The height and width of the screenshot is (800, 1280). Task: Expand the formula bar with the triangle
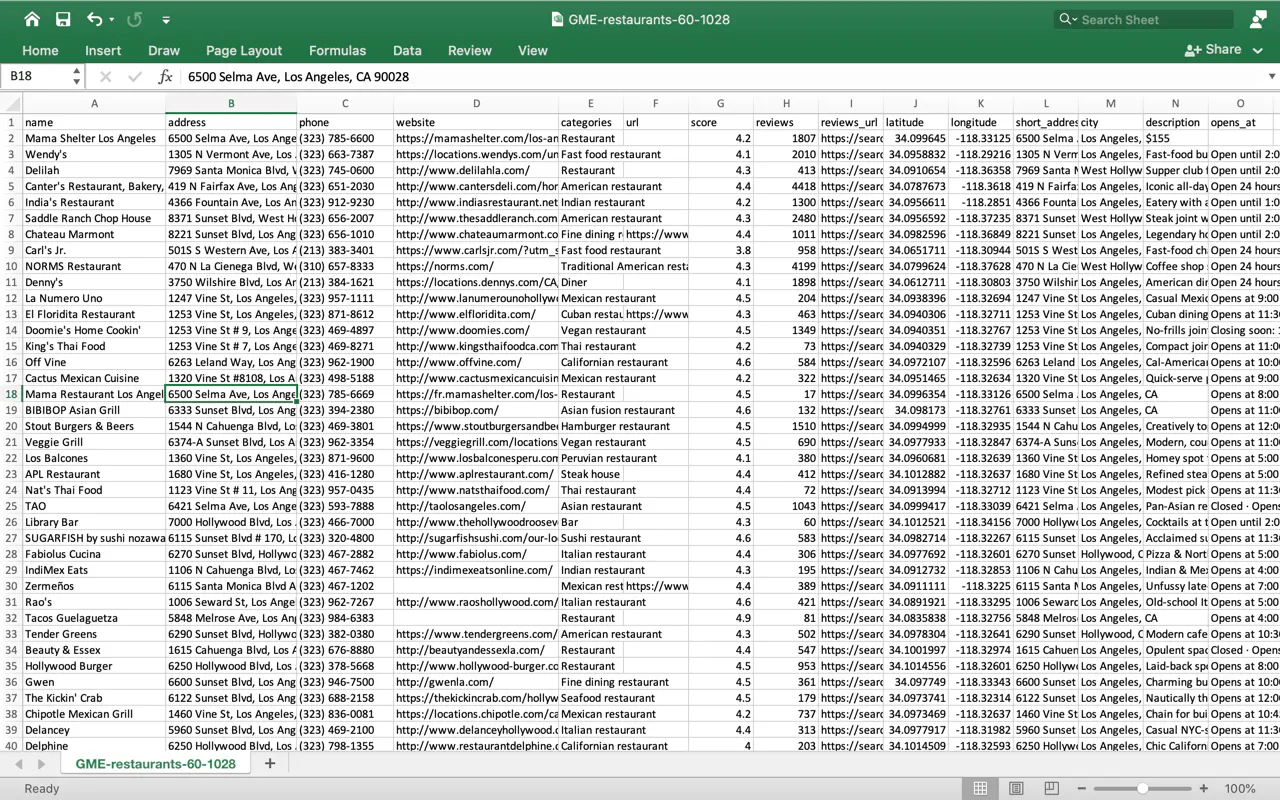[x=1272, y=76]
